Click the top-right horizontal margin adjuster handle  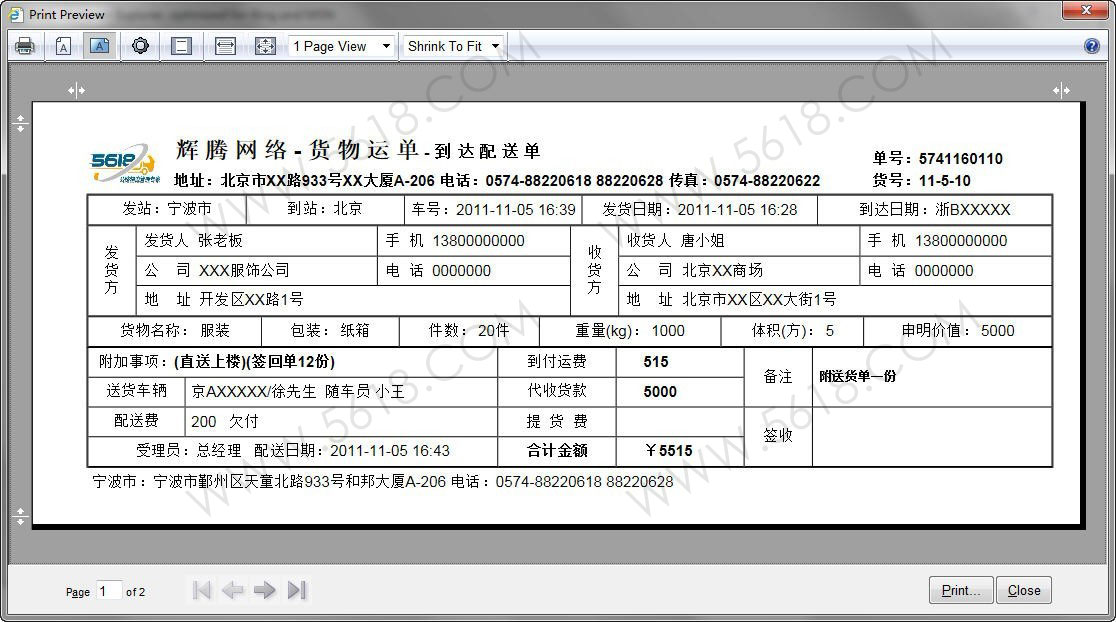[1061, 90]
